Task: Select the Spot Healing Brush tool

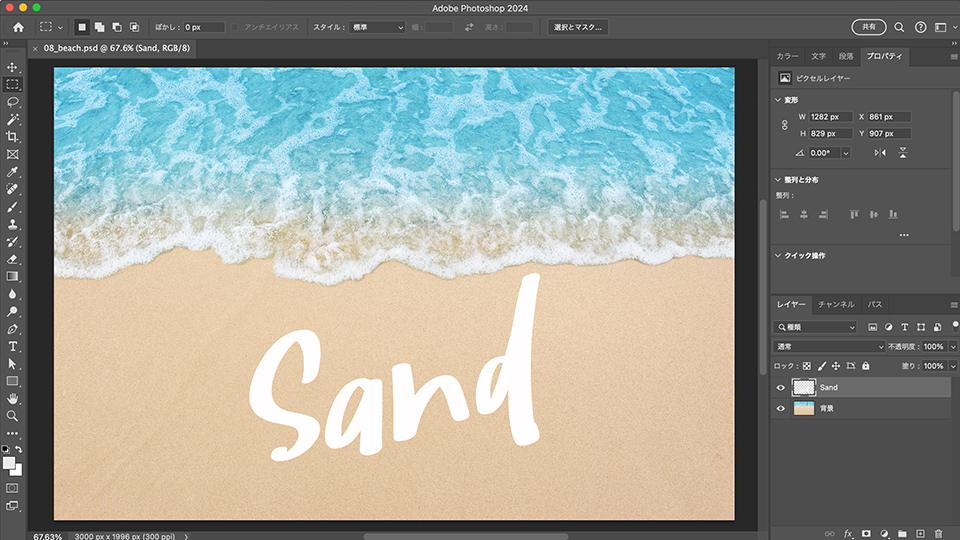Action: (x=12, y=189)
